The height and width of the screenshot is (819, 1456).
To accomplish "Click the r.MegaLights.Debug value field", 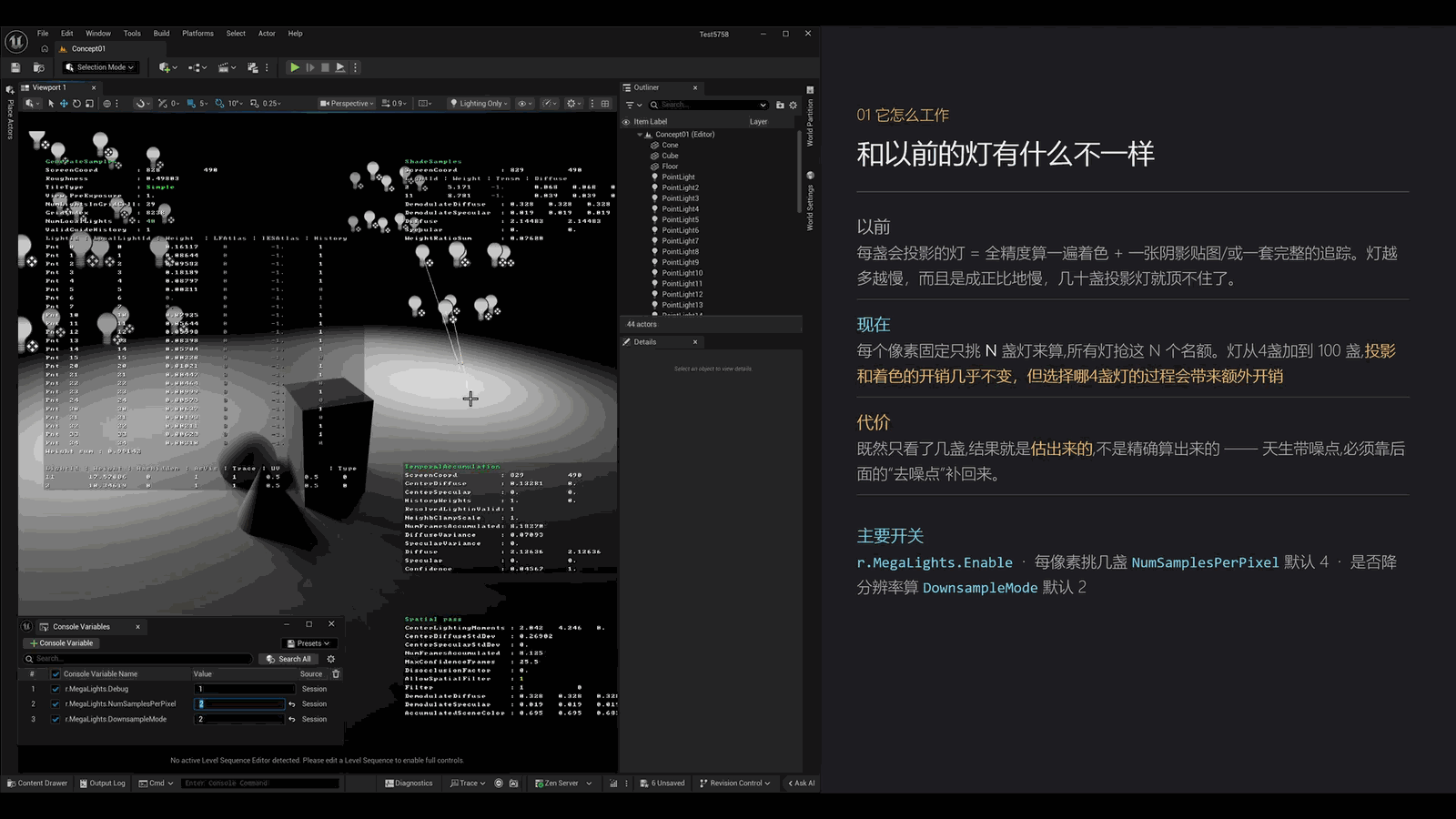I will point(240,689).
